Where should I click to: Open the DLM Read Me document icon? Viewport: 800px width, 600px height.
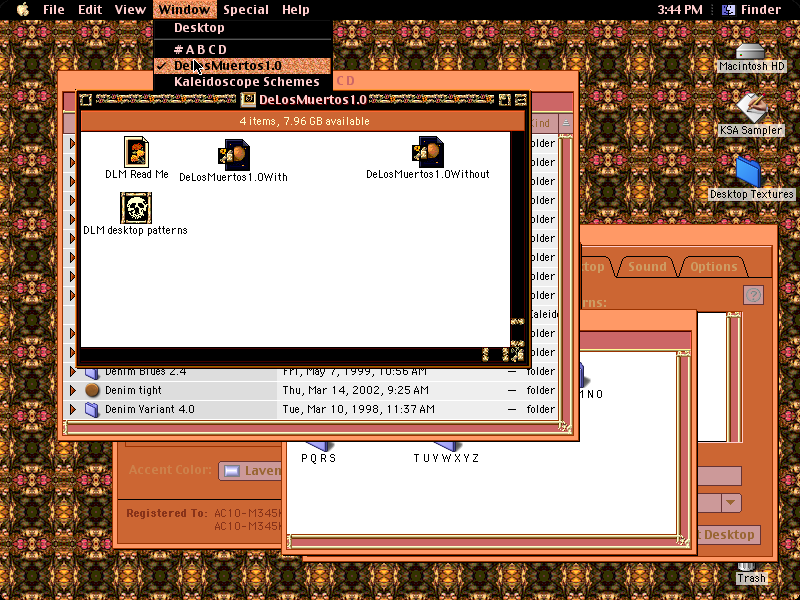[x=136, y=152]
